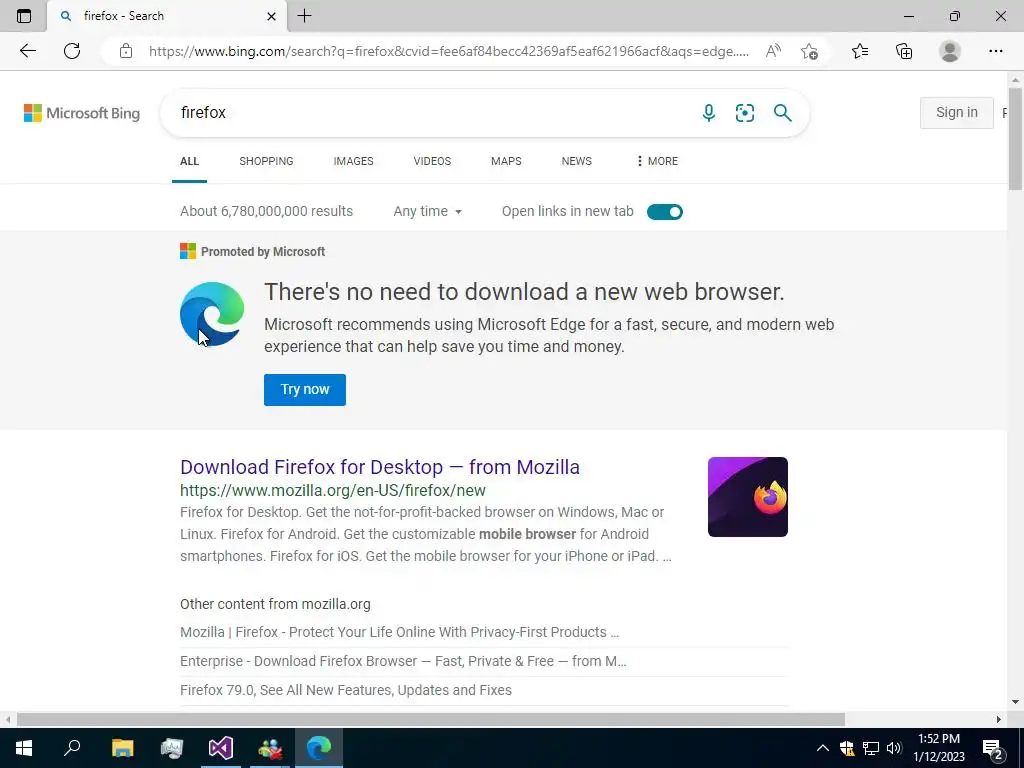Image resolution: width=1024 pixels, height=768 pixels.
Task: Open the profile avatar menu
Action: (950, 51)
